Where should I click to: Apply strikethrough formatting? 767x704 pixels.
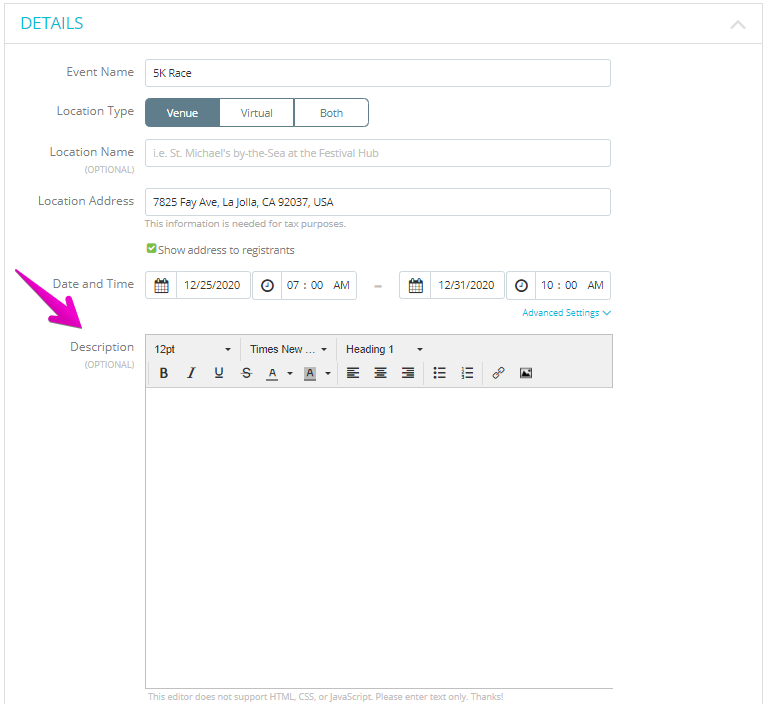(247, 373)
